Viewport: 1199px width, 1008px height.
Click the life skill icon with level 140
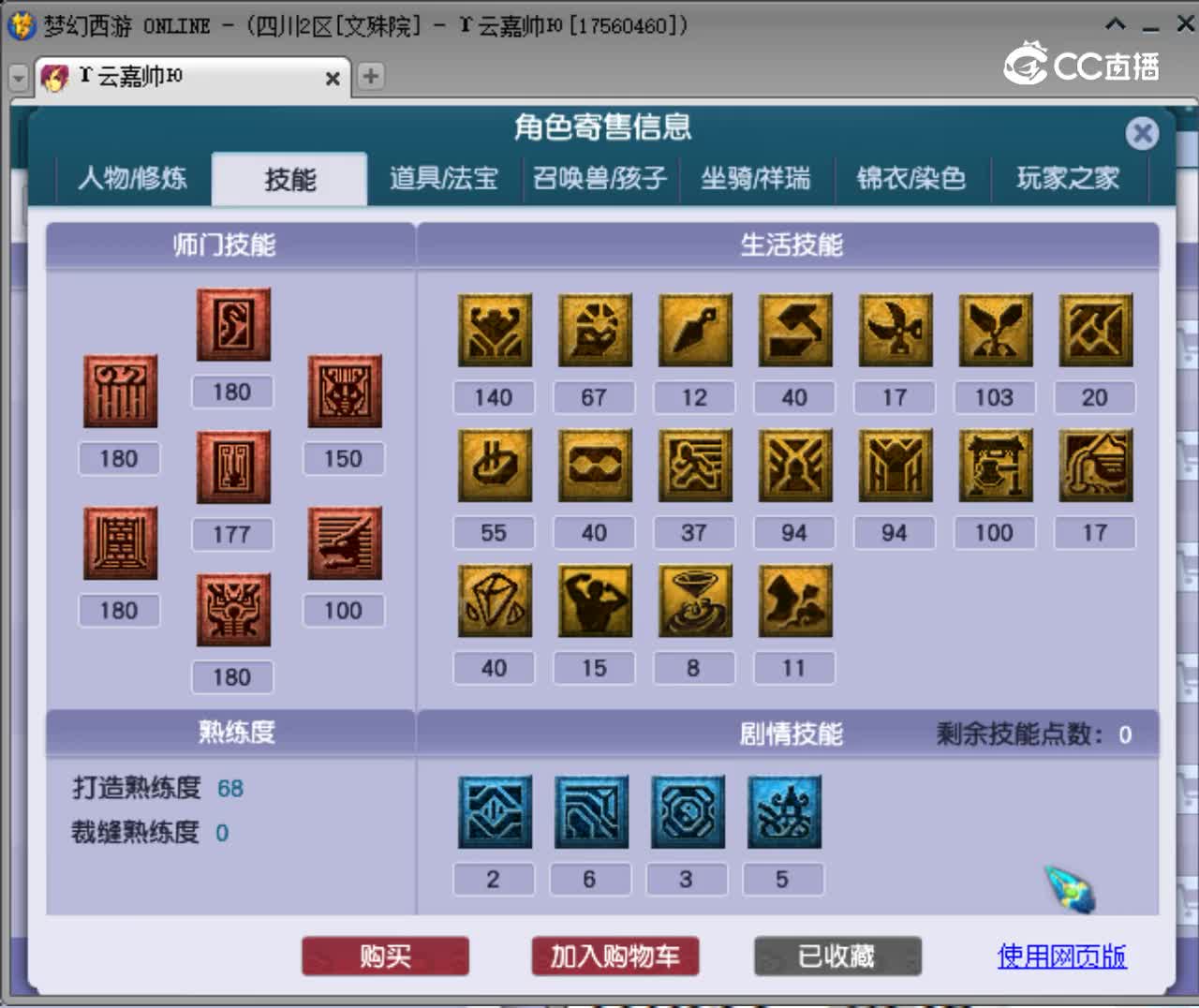coord(495,330)
